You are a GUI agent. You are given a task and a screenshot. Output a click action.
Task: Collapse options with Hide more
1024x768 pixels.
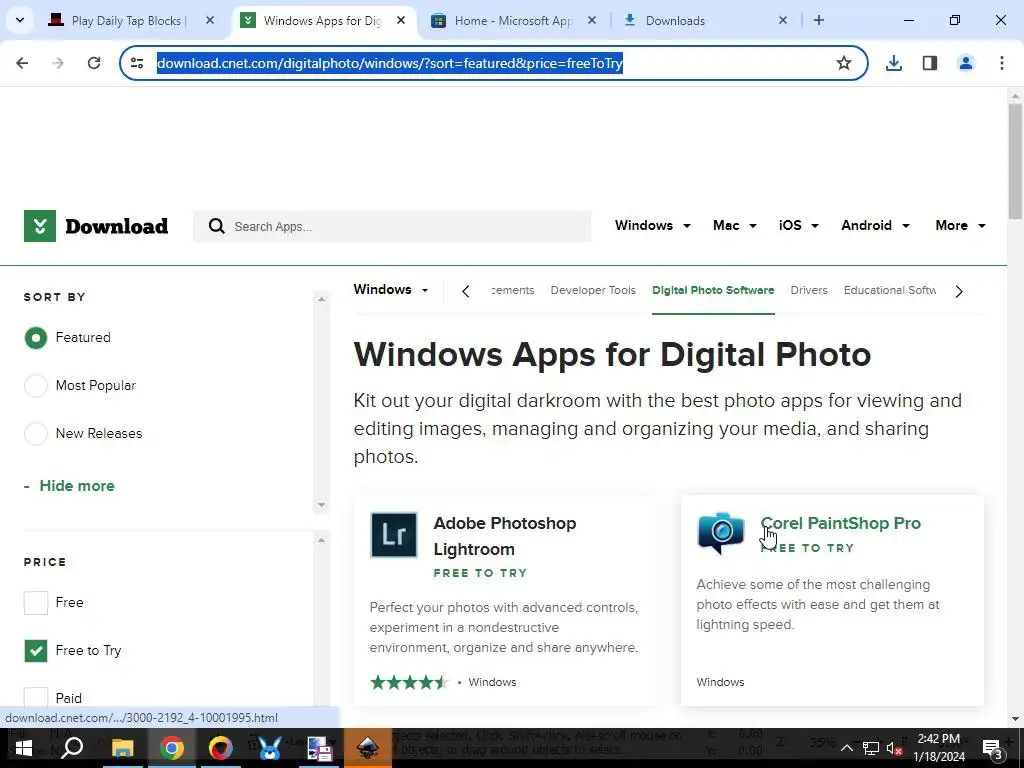tap(77, 486)
